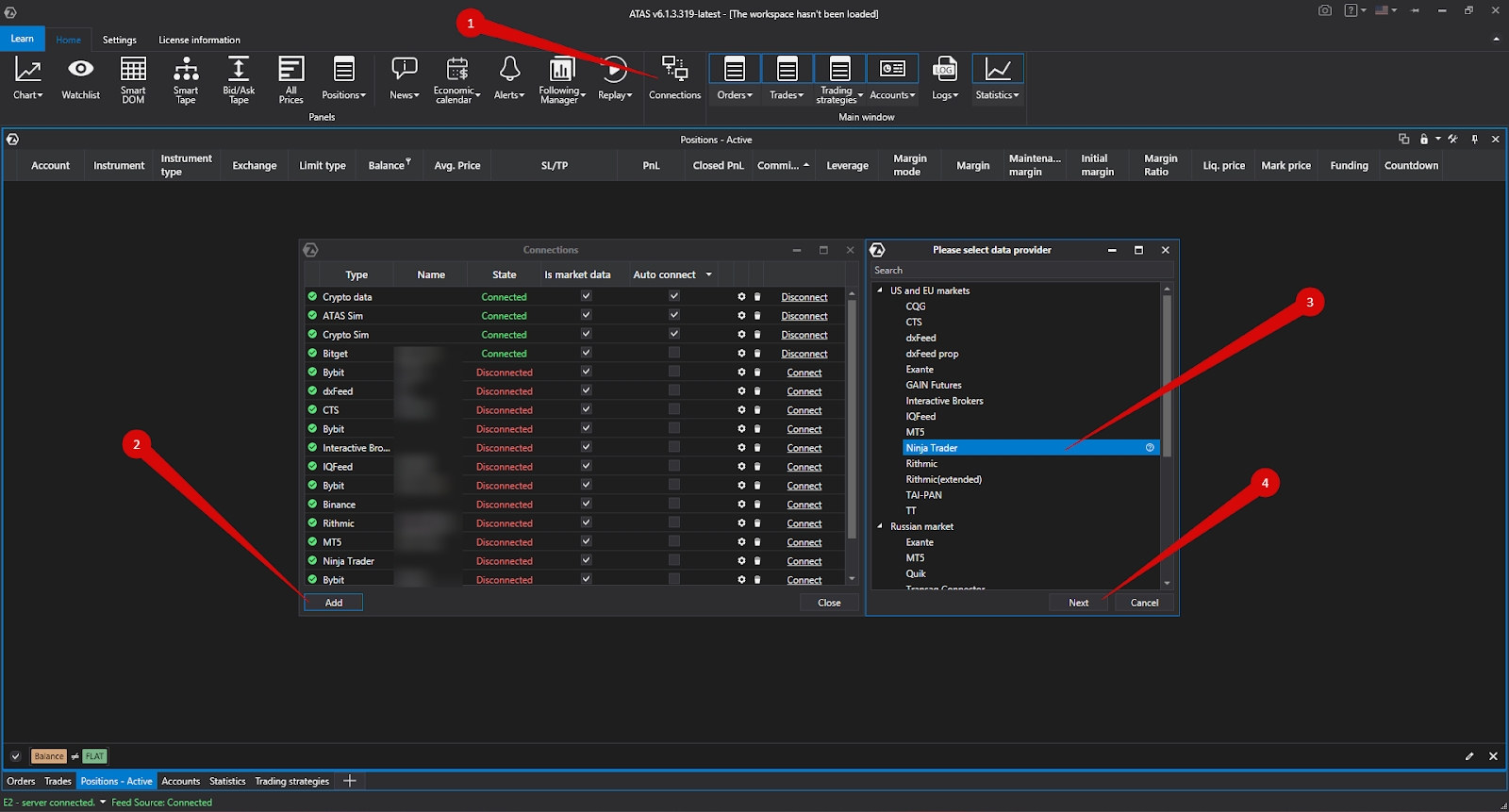Expand the Statistics dropdown
Image resolution: width=1509 pixels, height=812 pixels.
click(997, 79)
